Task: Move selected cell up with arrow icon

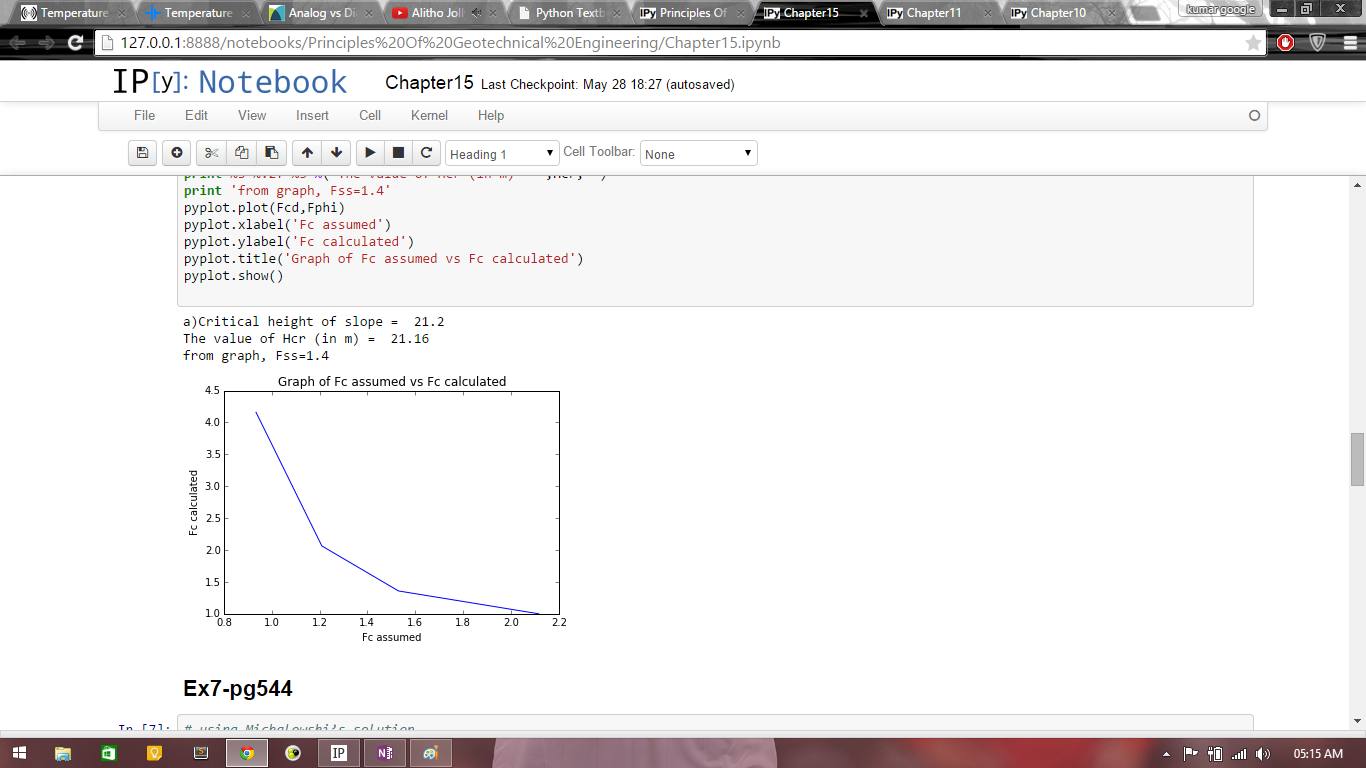Action: pyautogui.click(x=307, y=153)
